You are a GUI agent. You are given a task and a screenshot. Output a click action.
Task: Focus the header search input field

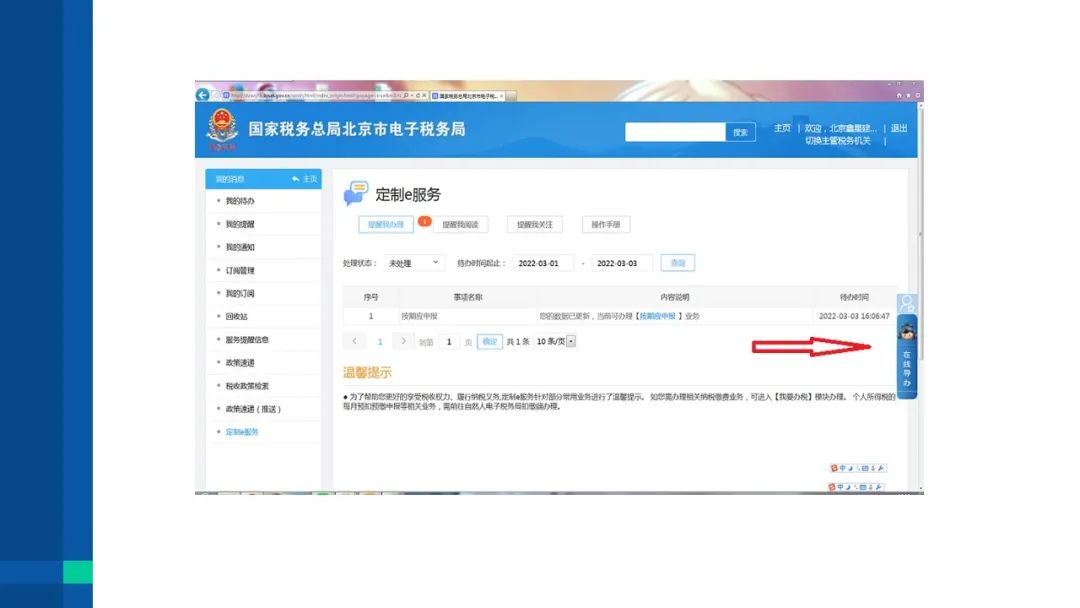click(x=675, y=132)
